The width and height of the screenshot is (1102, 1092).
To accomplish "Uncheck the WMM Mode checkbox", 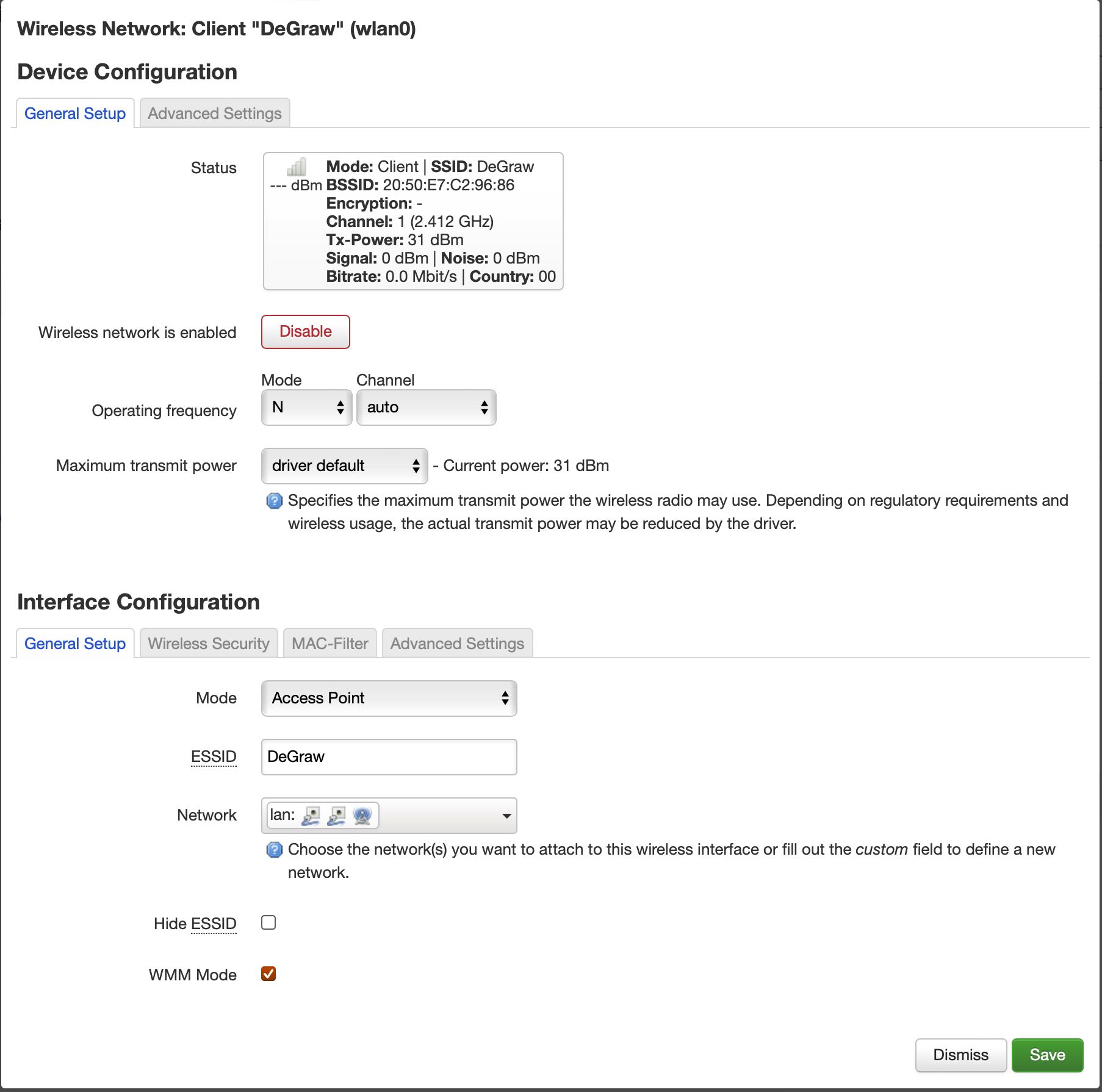I will 268,974.
